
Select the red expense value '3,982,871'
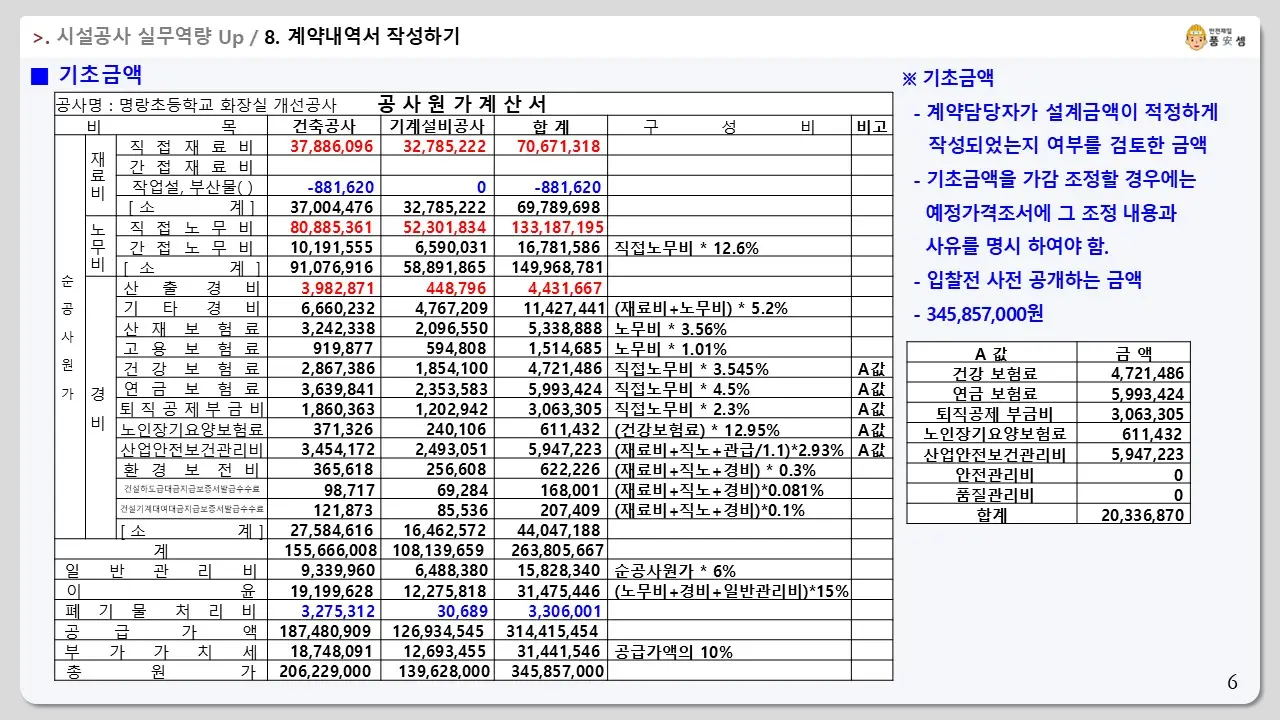click(337, 289)
